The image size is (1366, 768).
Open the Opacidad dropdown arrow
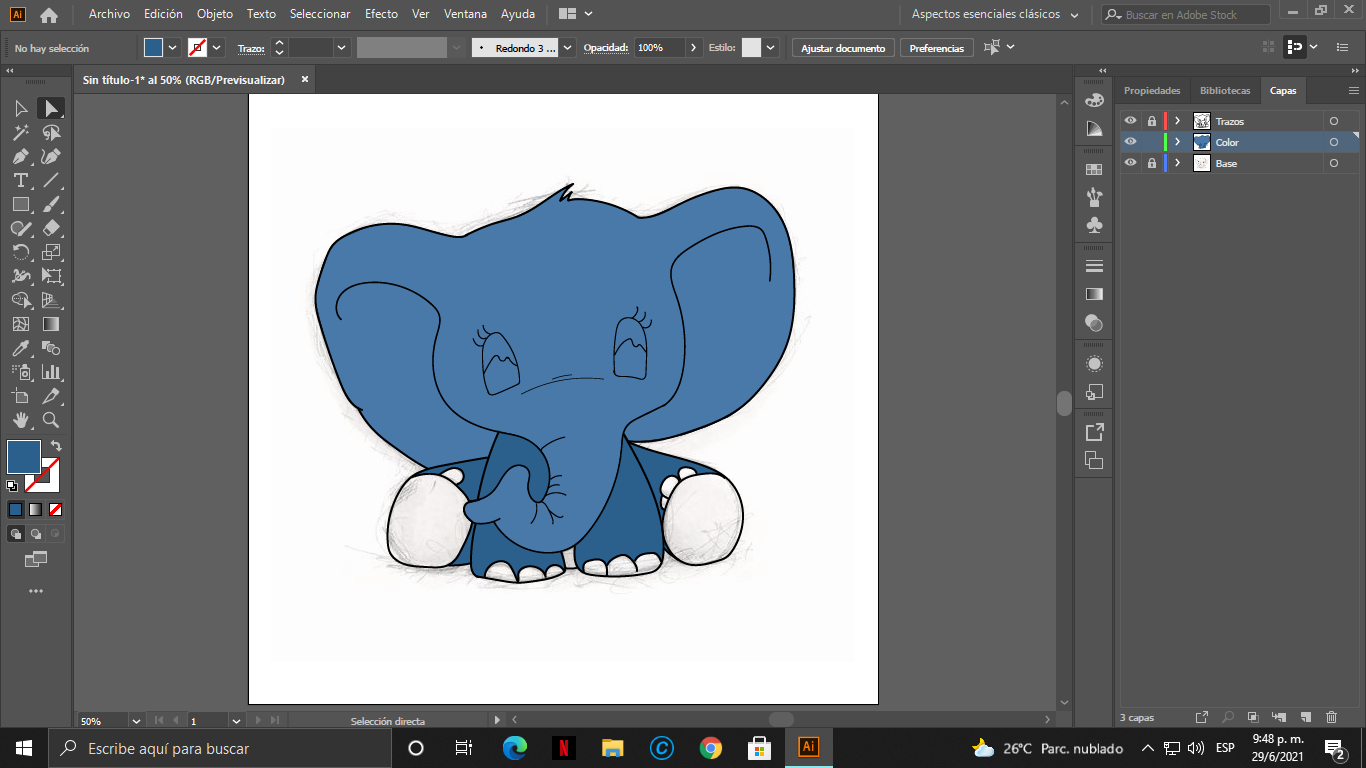694,48
